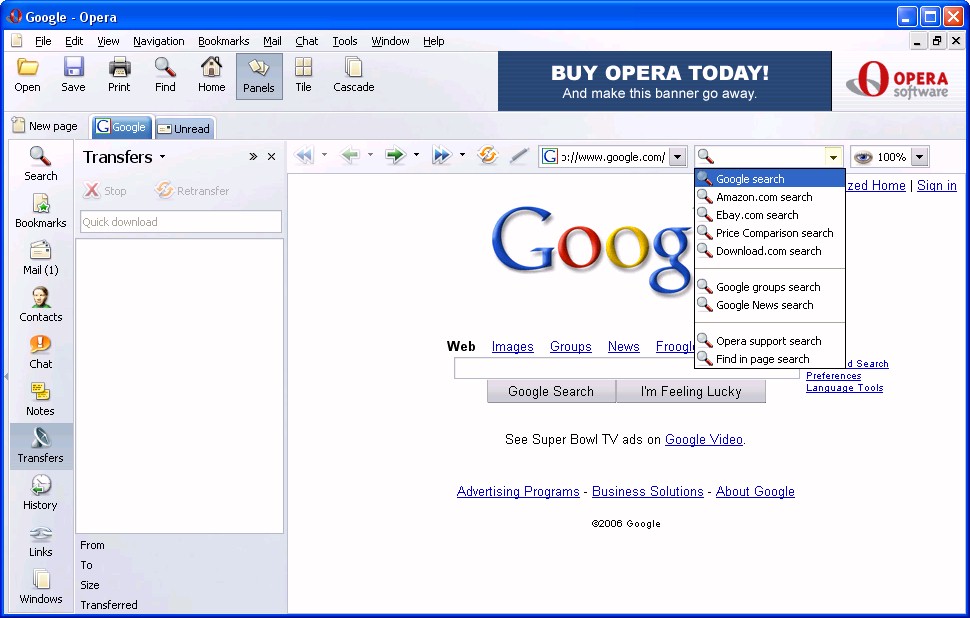970x618 pixels.
Task: Expand the address bar dropdown
Action: click(x=677, y=157)
